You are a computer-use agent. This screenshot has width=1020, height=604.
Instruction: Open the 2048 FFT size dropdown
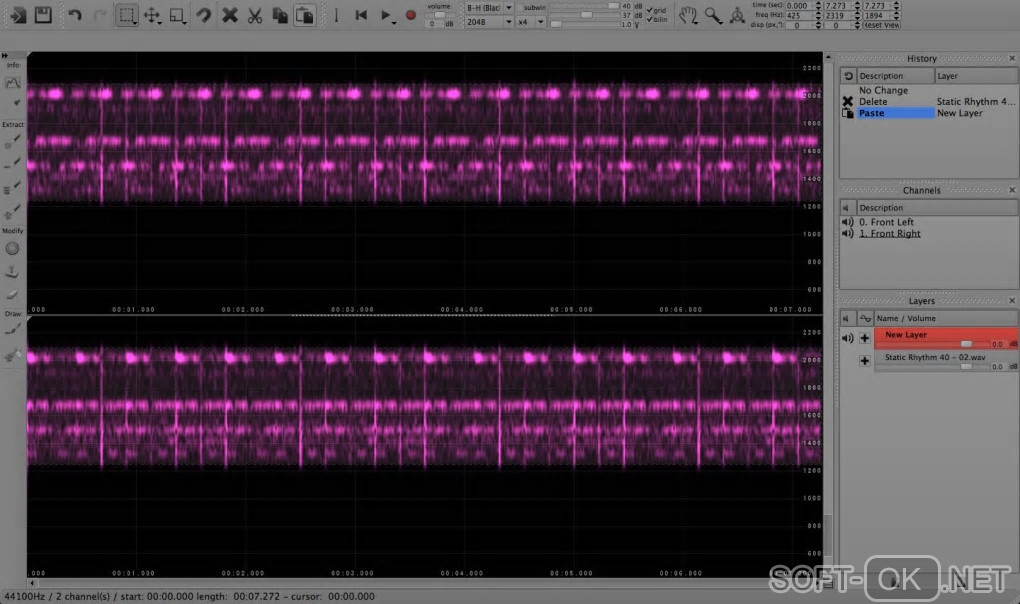click(489, 22)
